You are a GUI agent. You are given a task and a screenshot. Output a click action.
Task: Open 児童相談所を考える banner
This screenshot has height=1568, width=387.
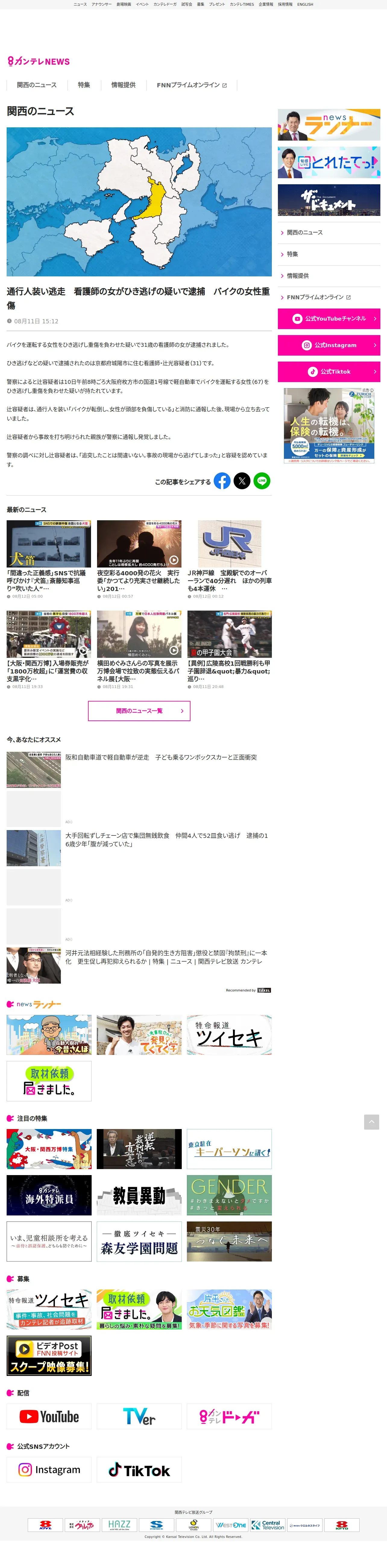(x=49, y=1242)
